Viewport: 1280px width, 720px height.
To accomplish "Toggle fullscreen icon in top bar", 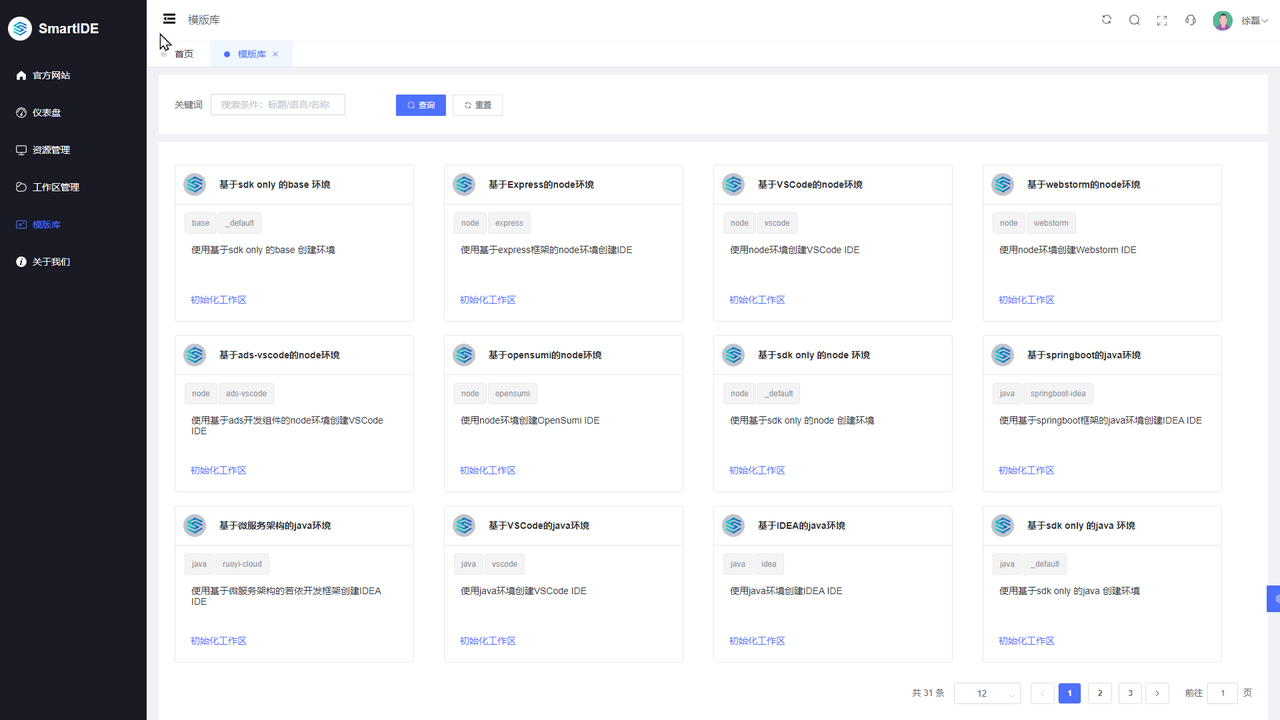I will [1162, 20].
